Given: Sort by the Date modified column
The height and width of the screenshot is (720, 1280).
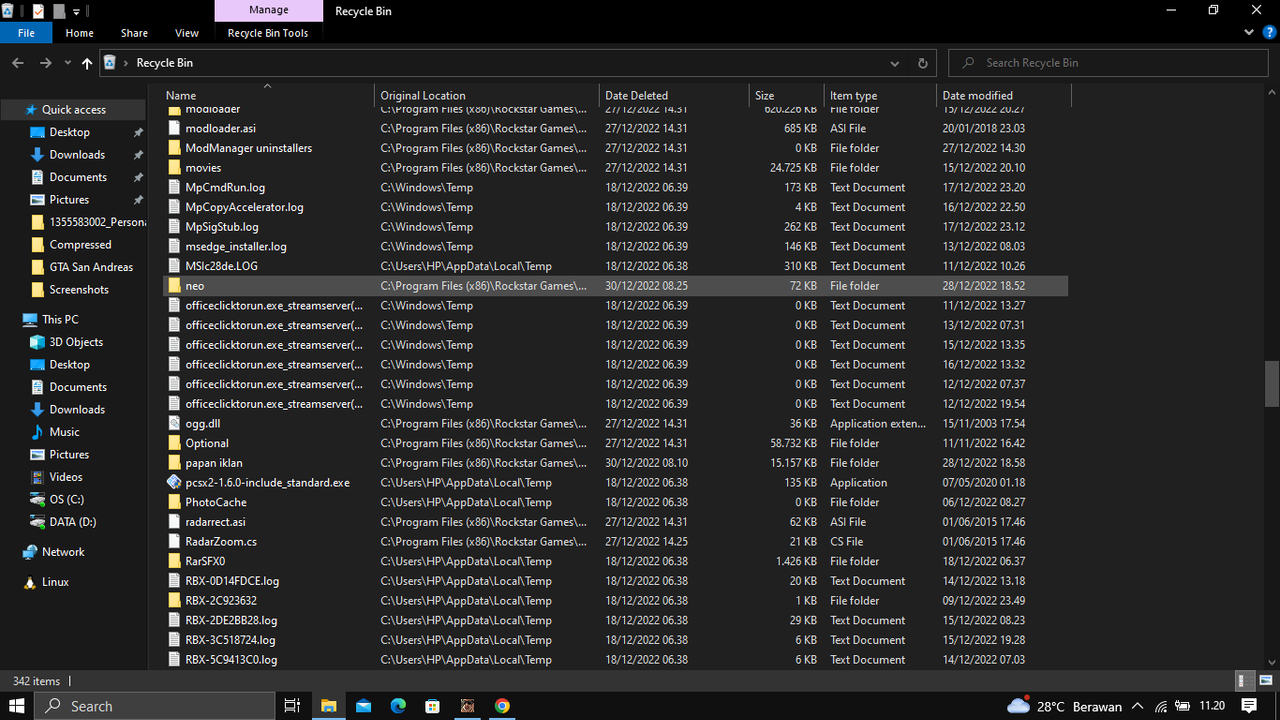Looking at the screenshot, I should click(1003, 96).
